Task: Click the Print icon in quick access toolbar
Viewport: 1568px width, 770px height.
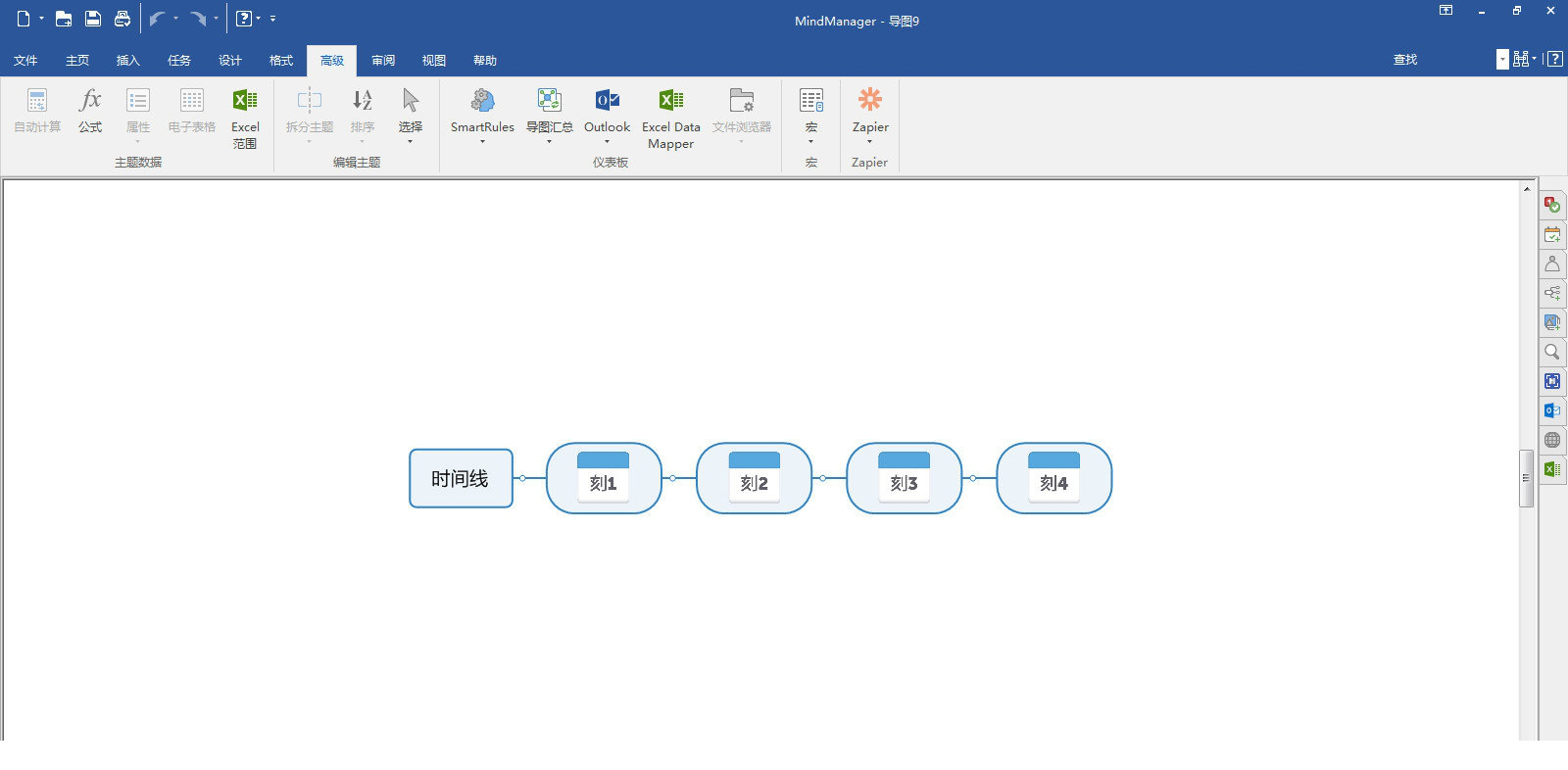Action: [x=122, y=19]
